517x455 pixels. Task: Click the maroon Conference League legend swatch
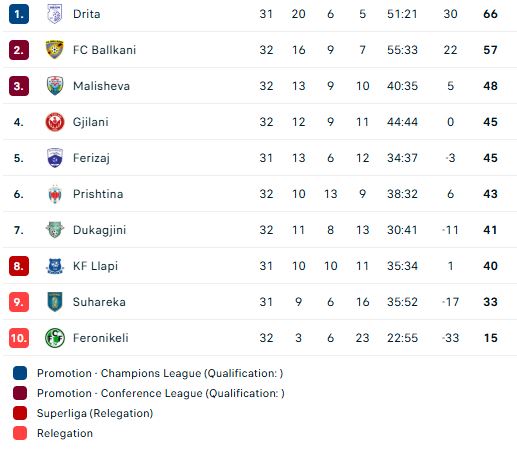point(20,393)
